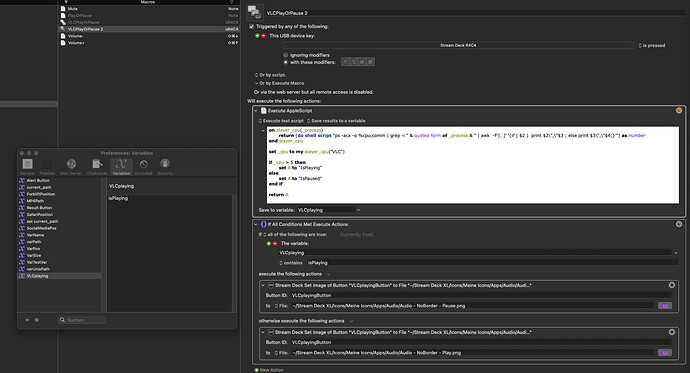Click purple file chooser button for Pause.png
This screenshot has width=690, height=373.
pos(664,306)
